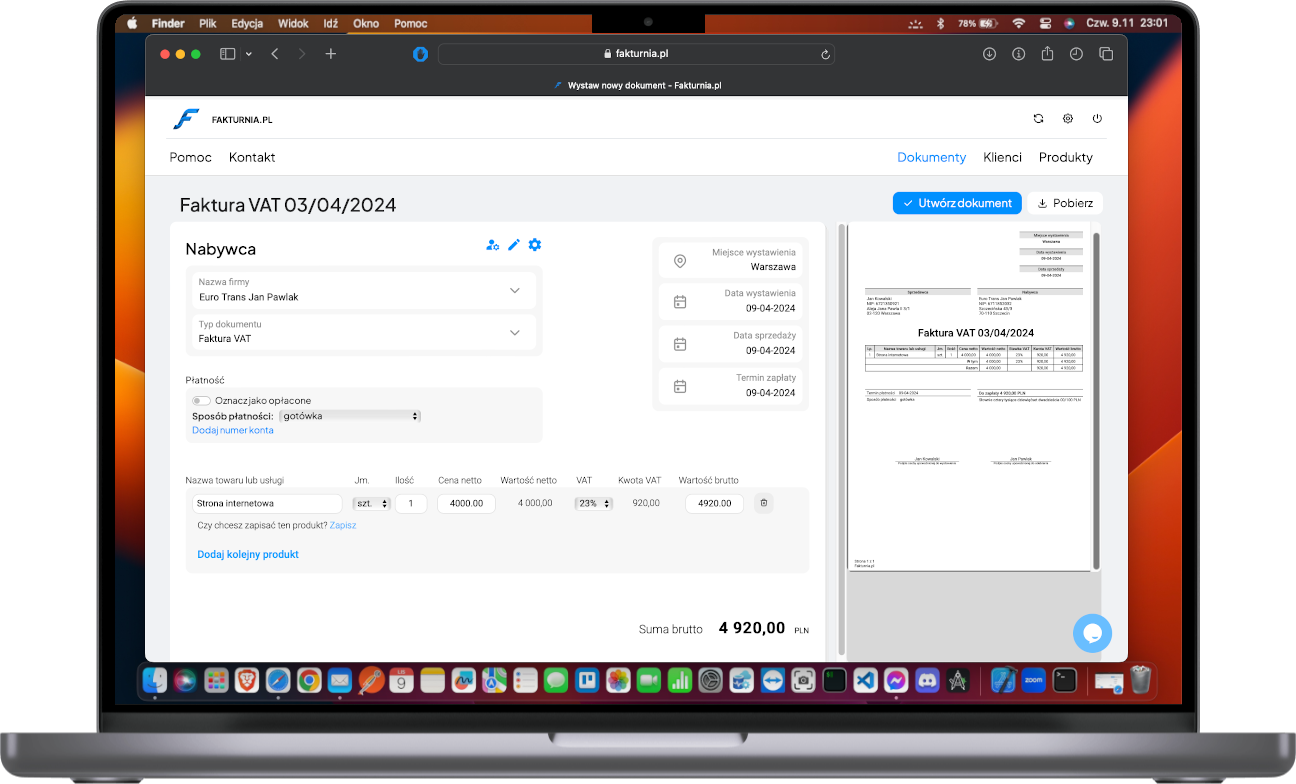This screenshot has width=1296, height=784.
Task: Open the Produkty tab
Action: (1065, 157)
